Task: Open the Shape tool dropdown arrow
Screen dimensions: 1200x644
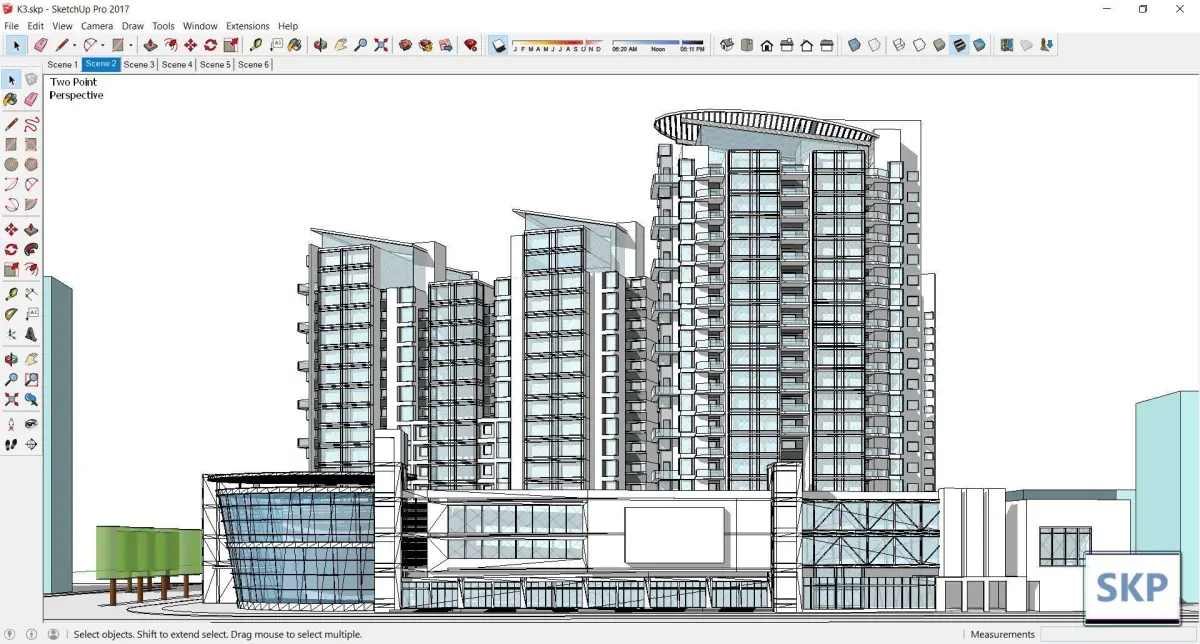Action: point(131,45)
